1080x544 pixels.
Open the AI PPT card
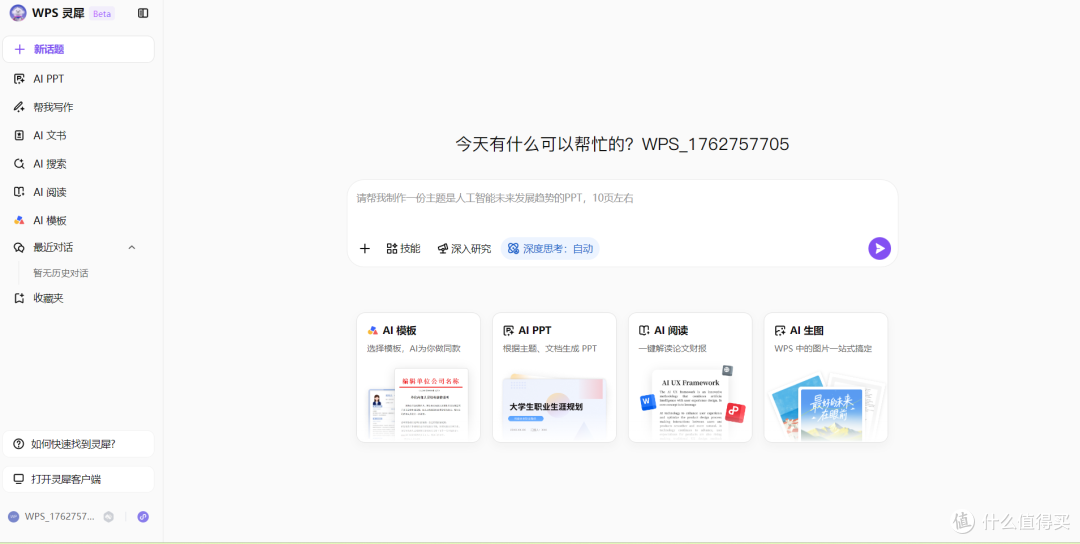[x=554, y=377]
